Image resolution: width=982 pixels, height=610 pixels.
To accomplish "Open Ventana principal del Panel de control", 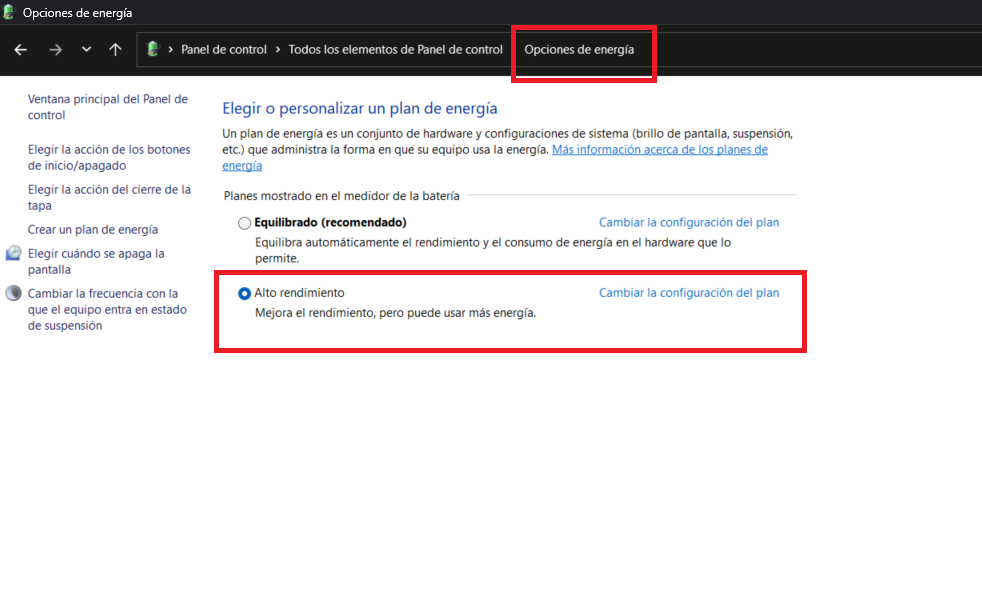I will coord(108,107).
